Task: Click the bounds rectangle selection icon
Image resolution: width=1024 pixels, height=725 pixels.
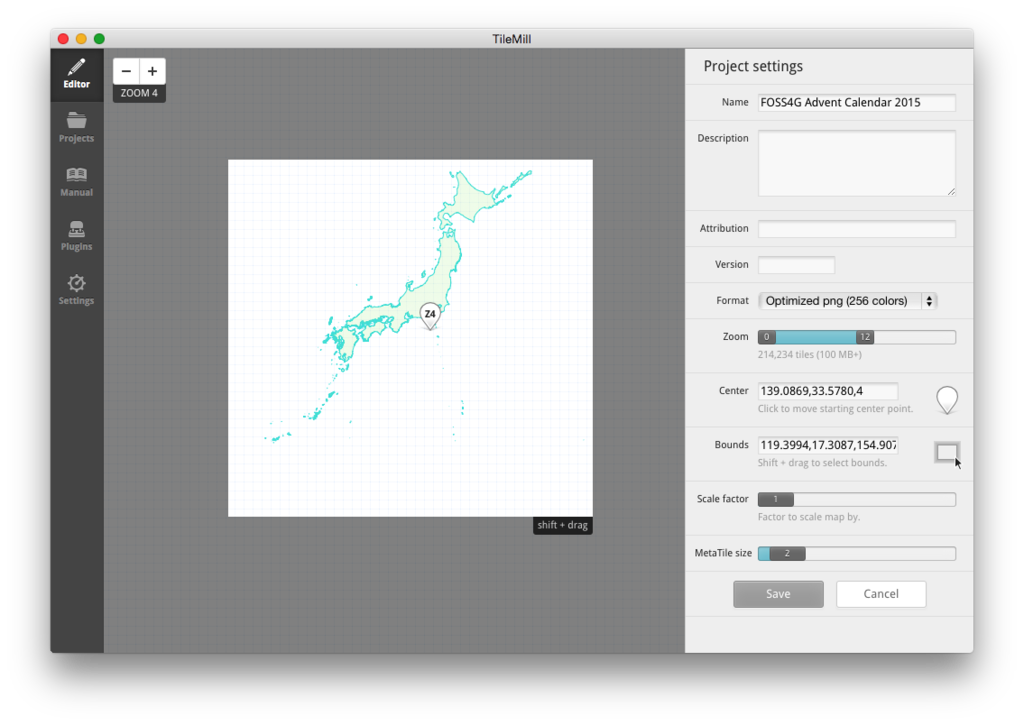Action: point(946,452)
